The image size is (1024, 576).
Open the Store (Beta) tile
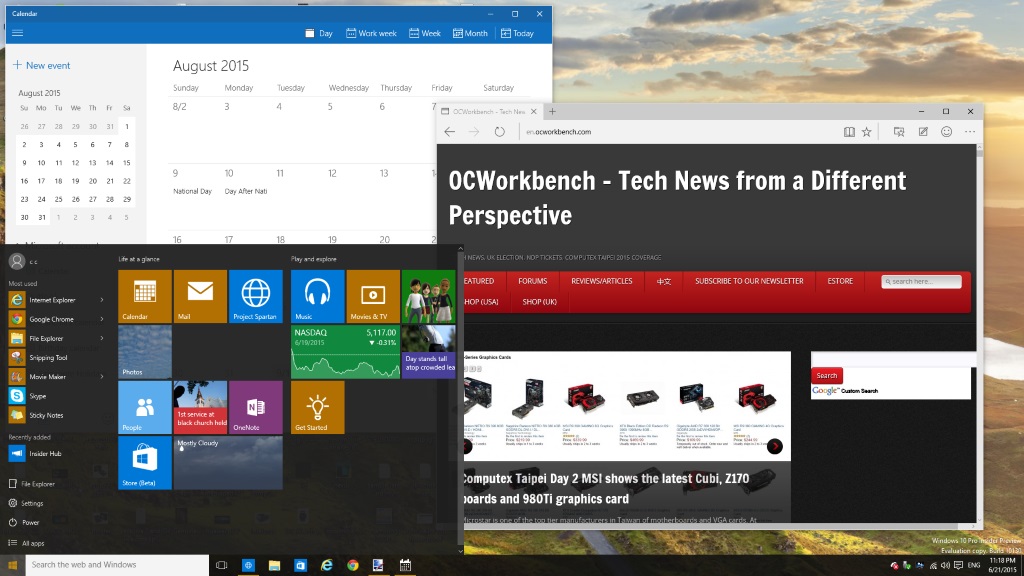tap(145, 463)
